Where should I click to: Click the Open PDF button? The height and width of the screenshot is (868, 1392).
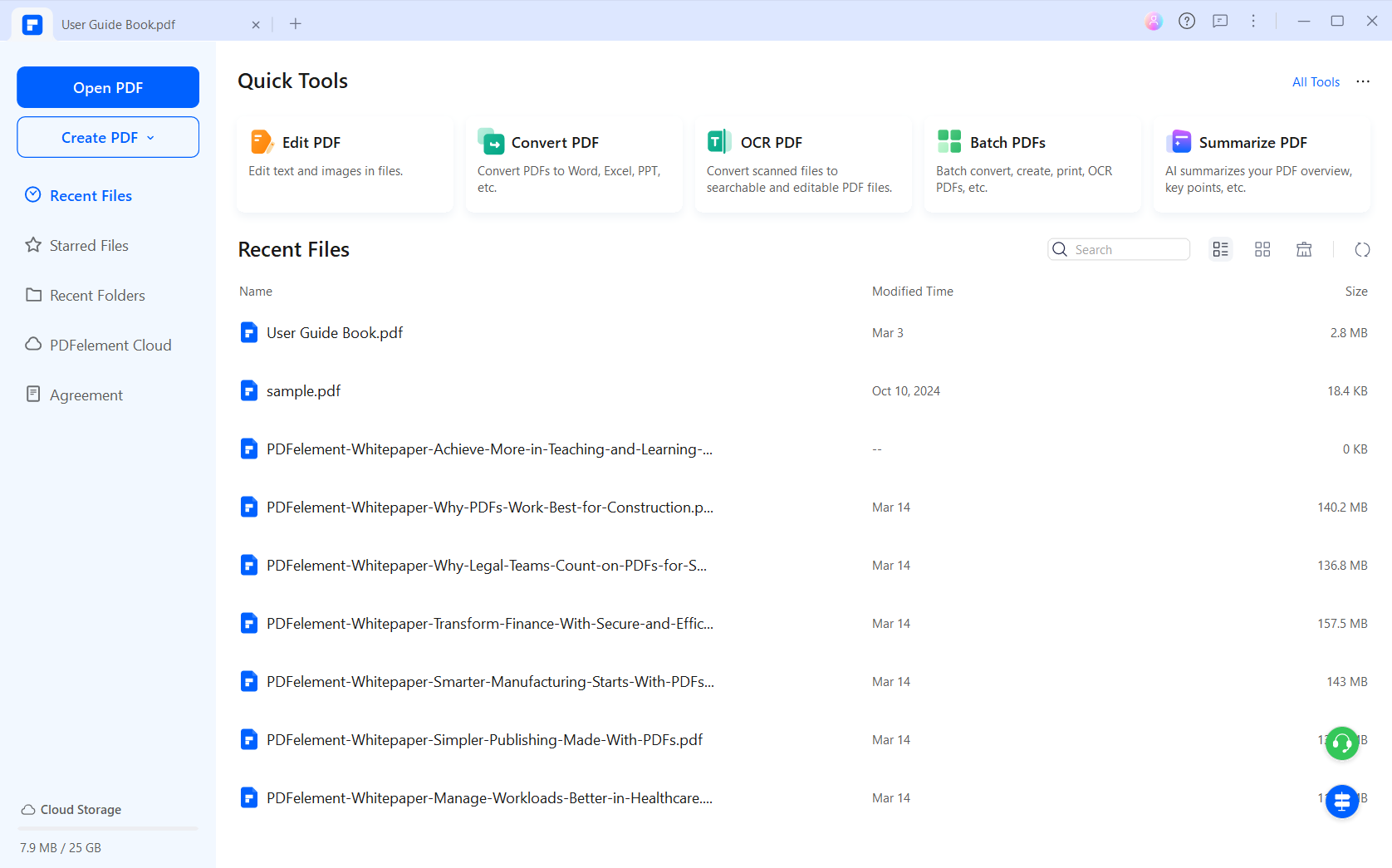[x=108, y=87]
